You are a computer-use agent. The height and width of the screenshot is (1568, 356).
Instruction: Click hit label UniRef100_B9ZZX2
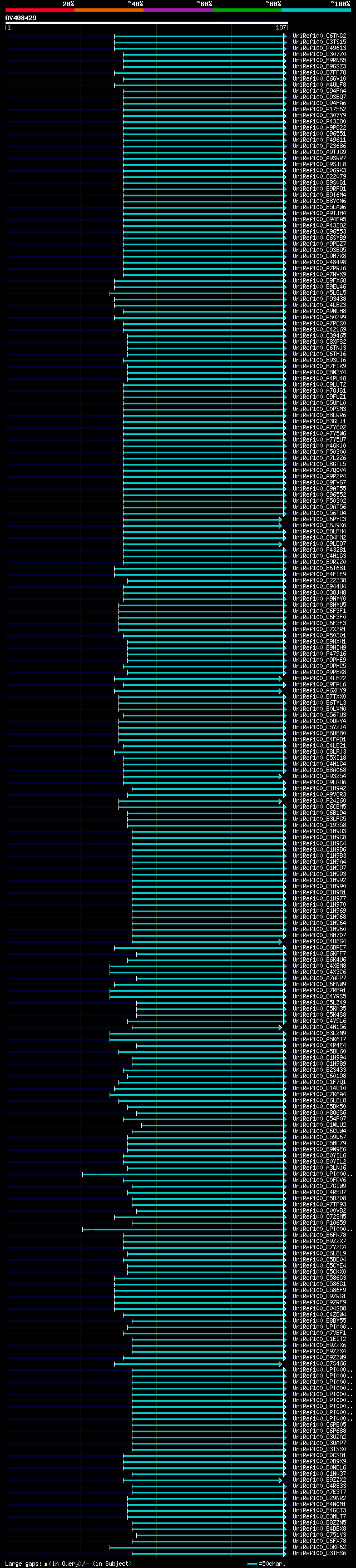coord(319,1480)
